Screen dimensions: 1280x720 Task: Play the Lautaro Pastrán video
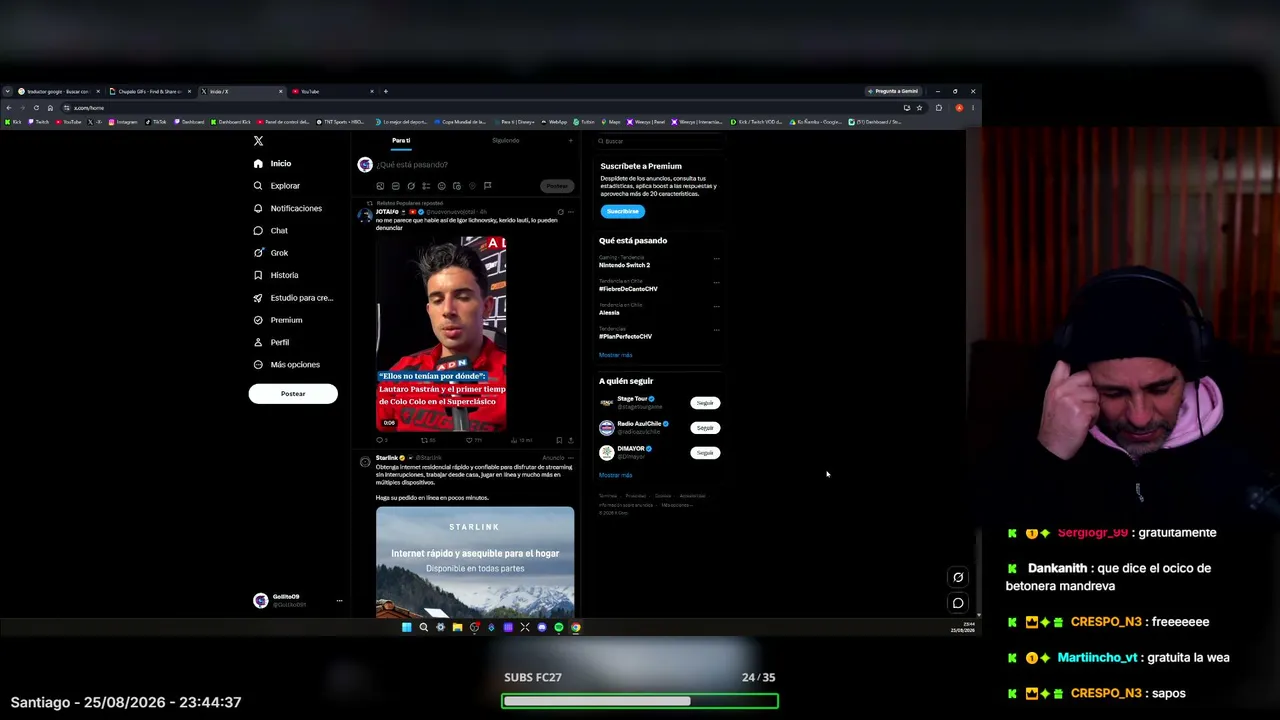(x=441, y=334)
